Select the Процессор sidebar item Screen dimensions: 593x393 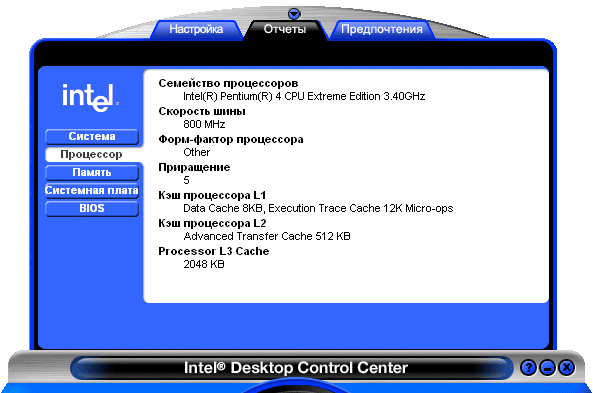click(x=92, y=154)
